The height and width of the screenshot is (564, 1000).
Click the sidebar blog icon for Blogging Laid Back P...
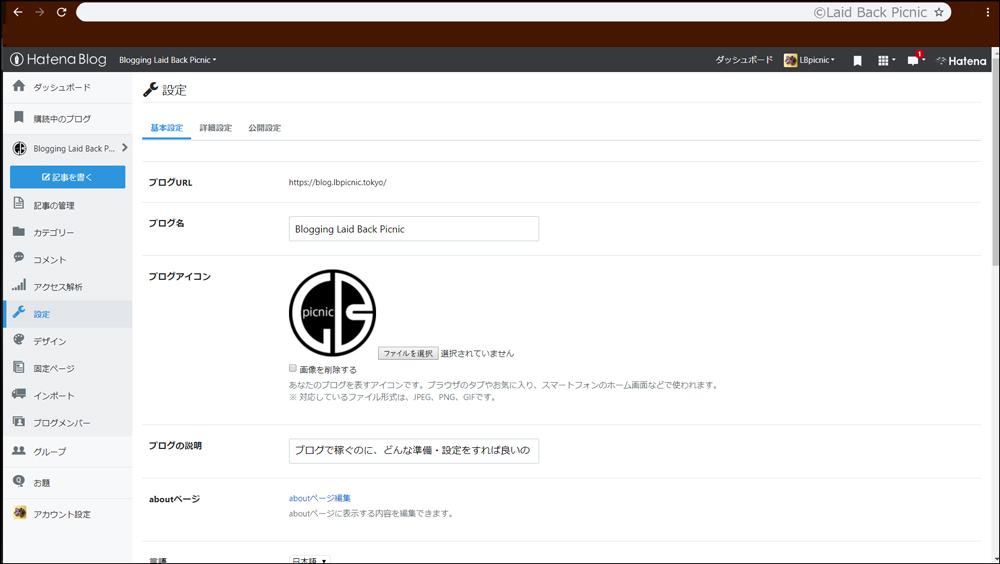pyautogui.click(x=20, y=148)
